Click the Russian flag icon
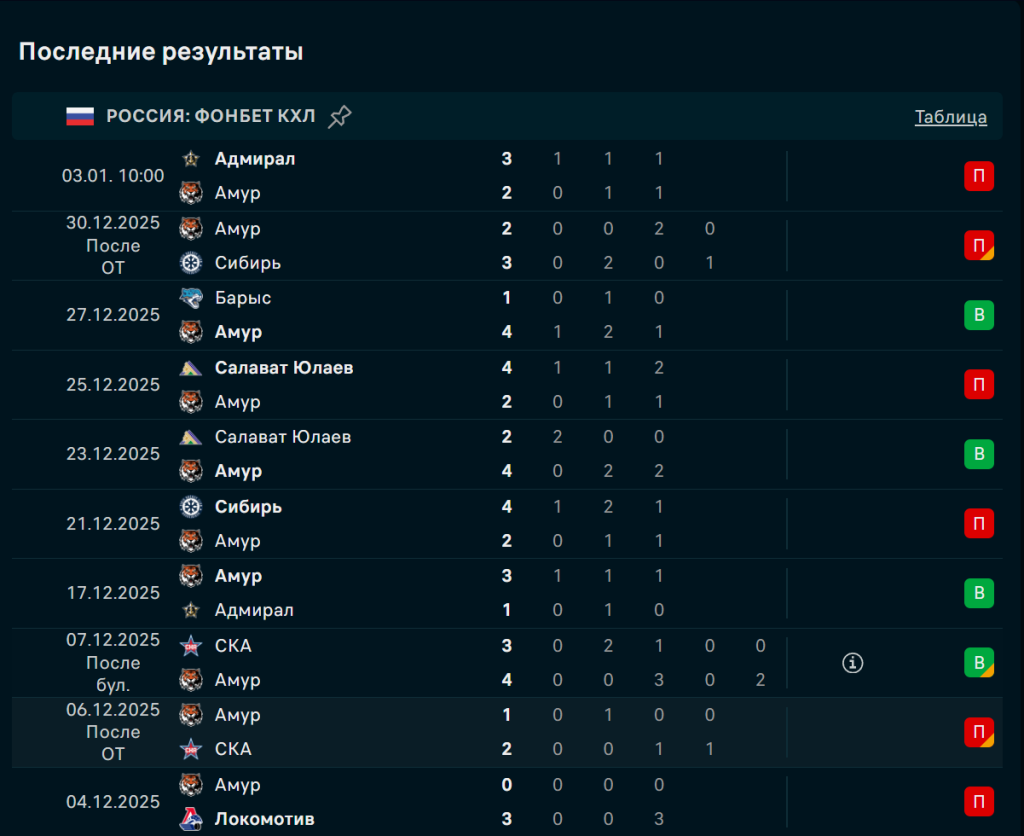The height and width of the screenshot is (836, 1024). pyautogui.click(x=80, y=117)
